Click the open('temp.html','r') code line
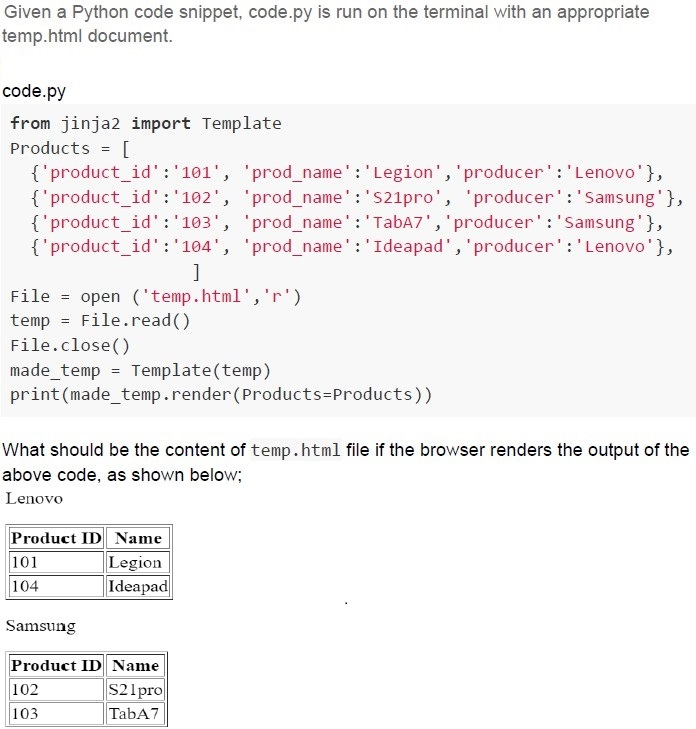The image size is (696, 729). 156,296
